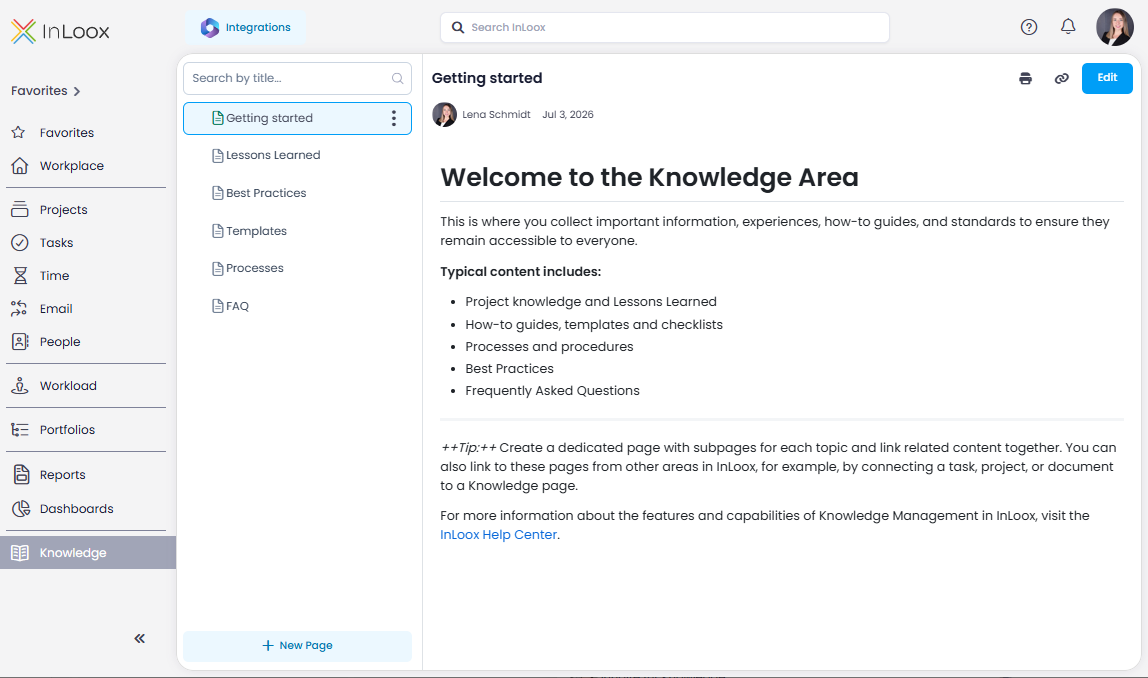Click the Search by title field
Screen dimensions: 1148x678
297,78
